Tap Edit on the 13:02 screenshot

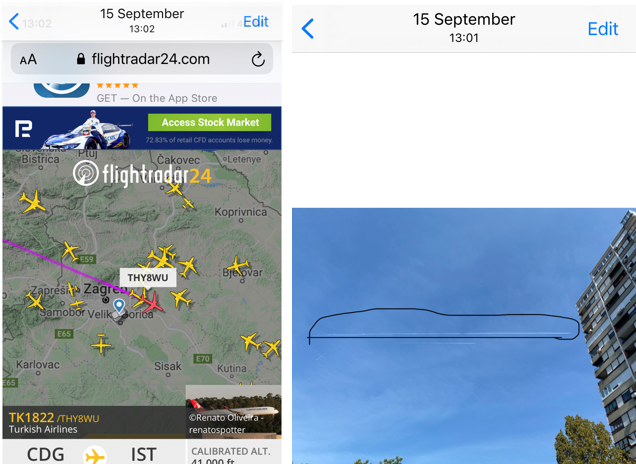[x=256, y=21]
